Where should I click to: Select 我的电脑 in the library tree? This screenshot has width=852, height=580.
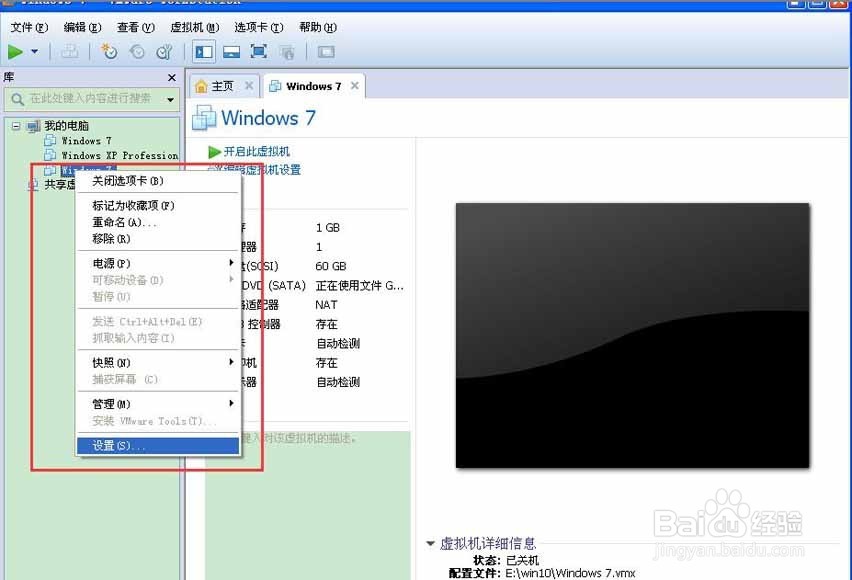(x=66, y=126)
